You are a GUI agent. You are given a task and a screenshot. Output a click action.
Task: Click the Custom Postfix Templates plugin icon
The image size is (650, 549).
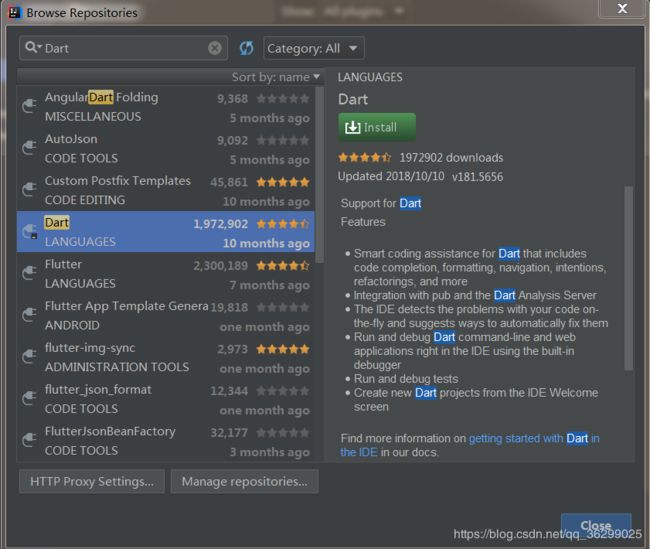(x=29, y=190)
